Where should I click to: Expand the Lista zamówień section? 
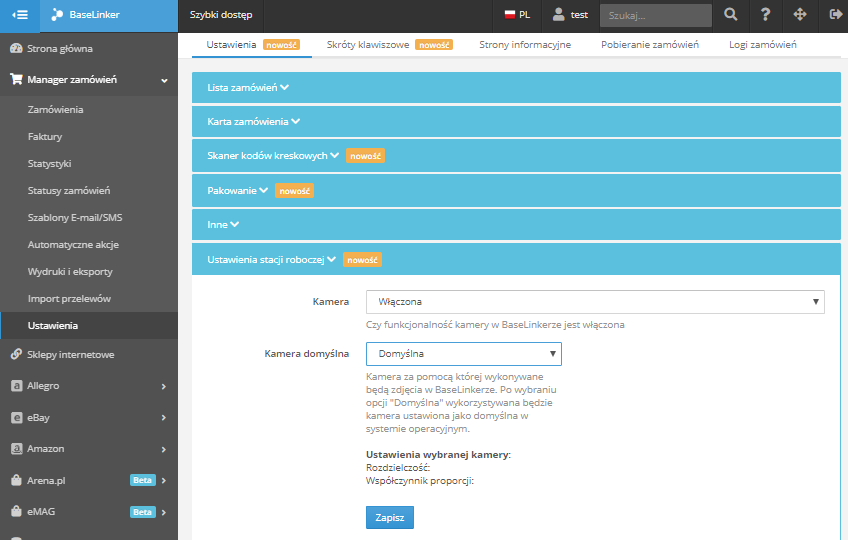pyautogui.click(x=247, y=88)
